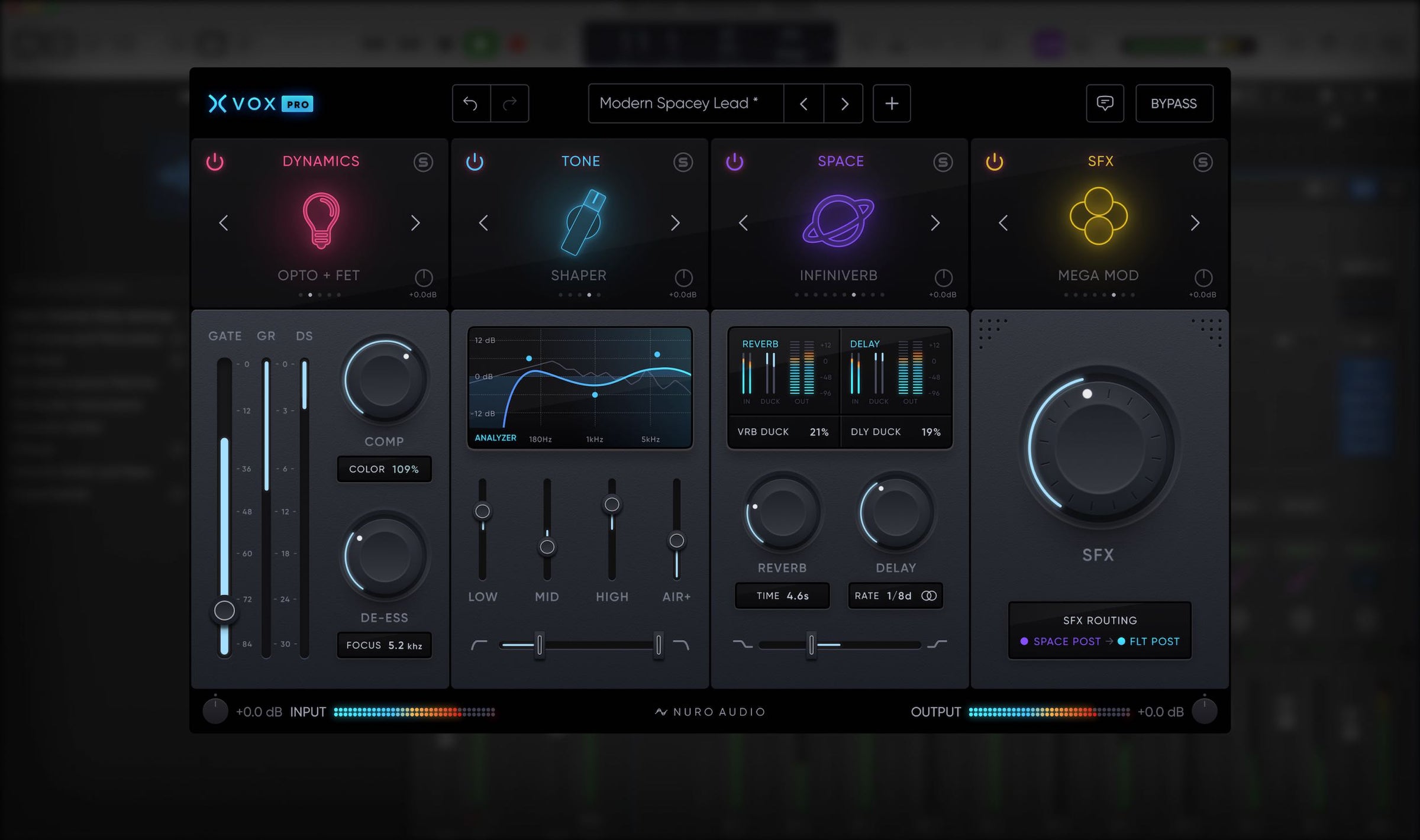Click the Mid fader in the Tone section
Image resolution: width=1420 pixels, height=840 pixels.
click(547, 547)
